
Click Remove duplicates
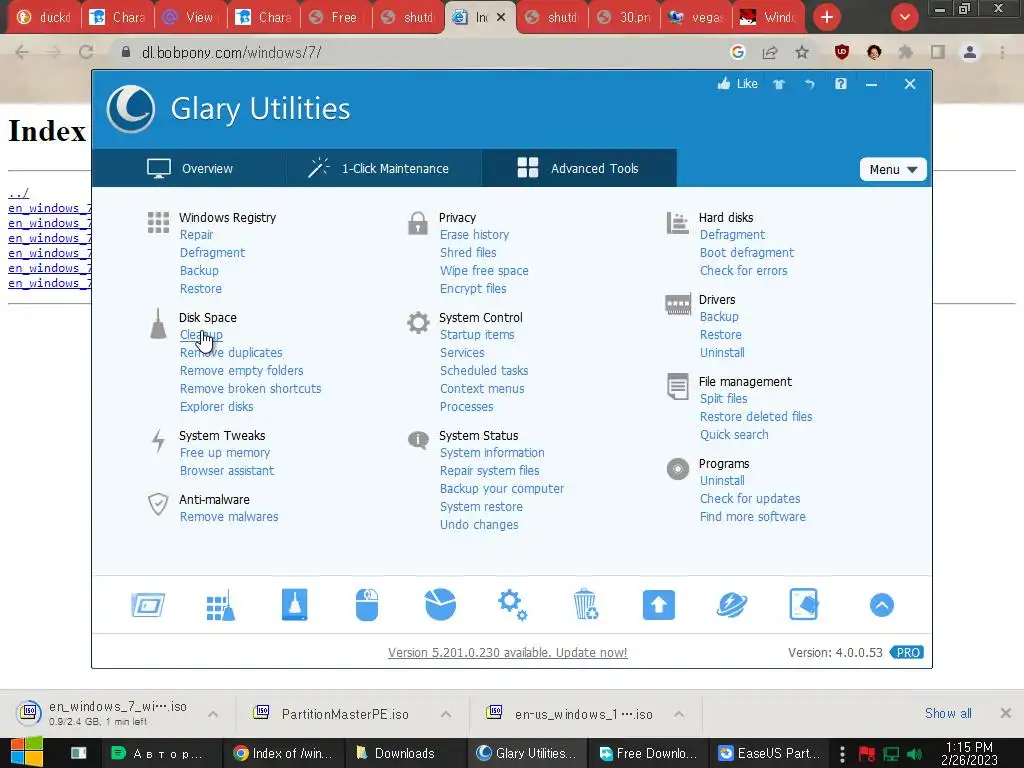coord(231,353)
